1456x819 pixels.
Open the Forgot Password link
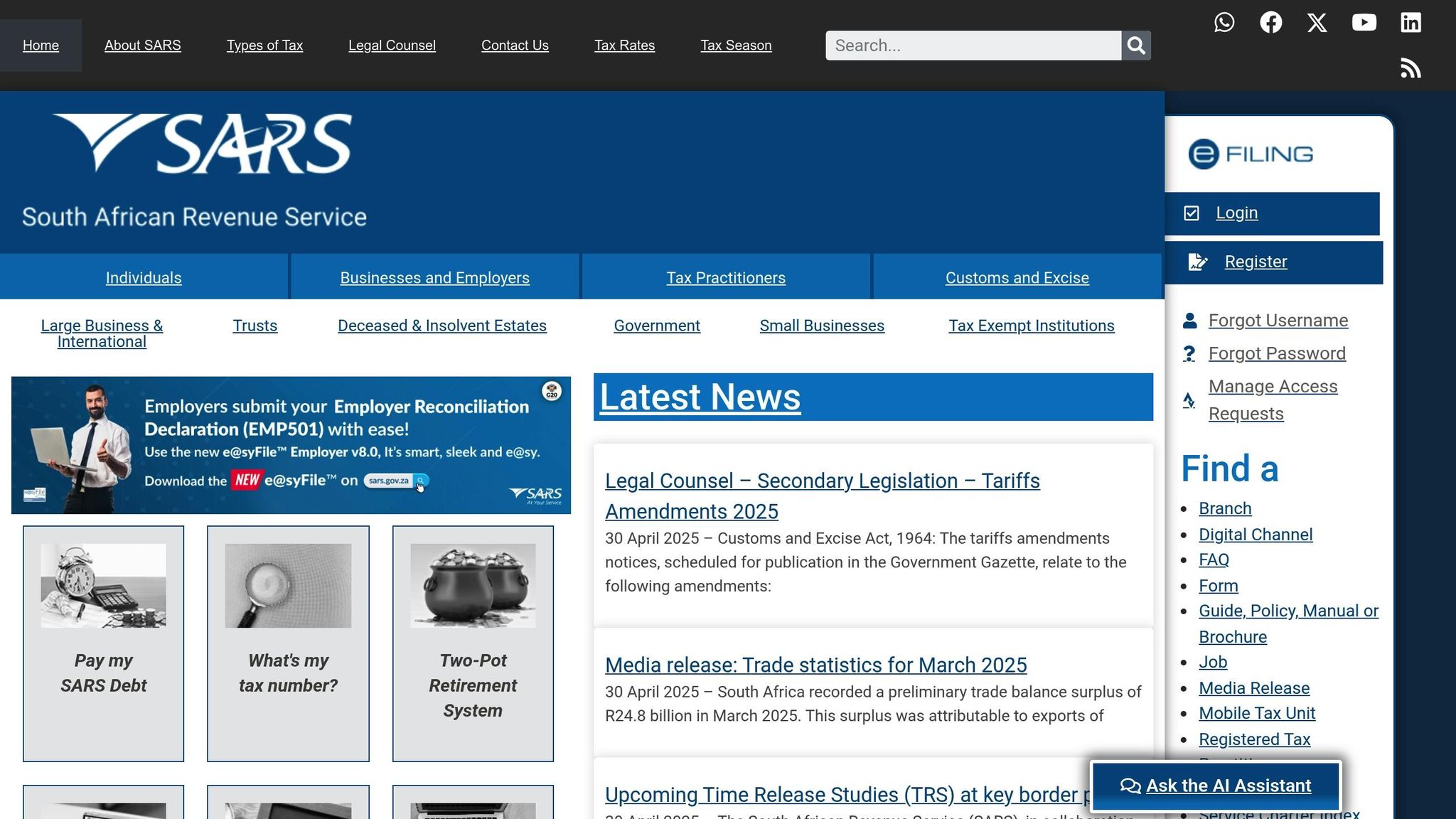coord(1277,353)
